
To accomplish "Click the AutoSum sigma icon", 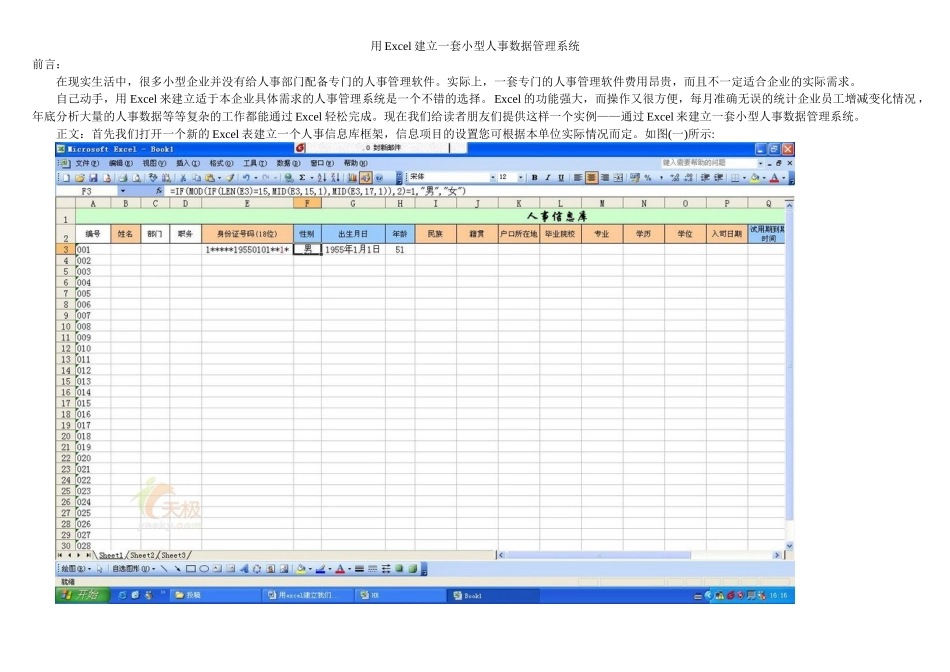I will (302, 178).
